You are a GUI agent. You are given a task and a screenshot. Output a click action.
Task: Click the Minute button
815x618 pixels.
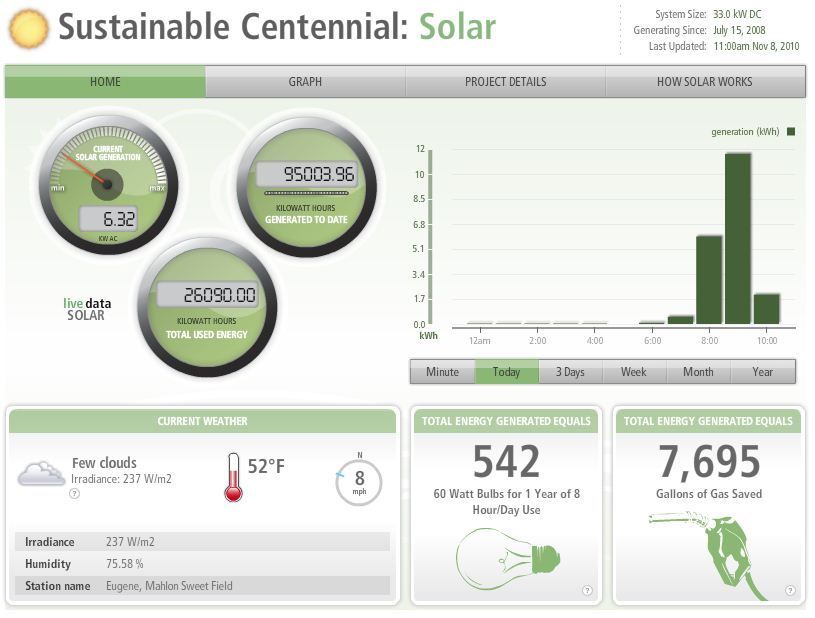pos(442,371)
